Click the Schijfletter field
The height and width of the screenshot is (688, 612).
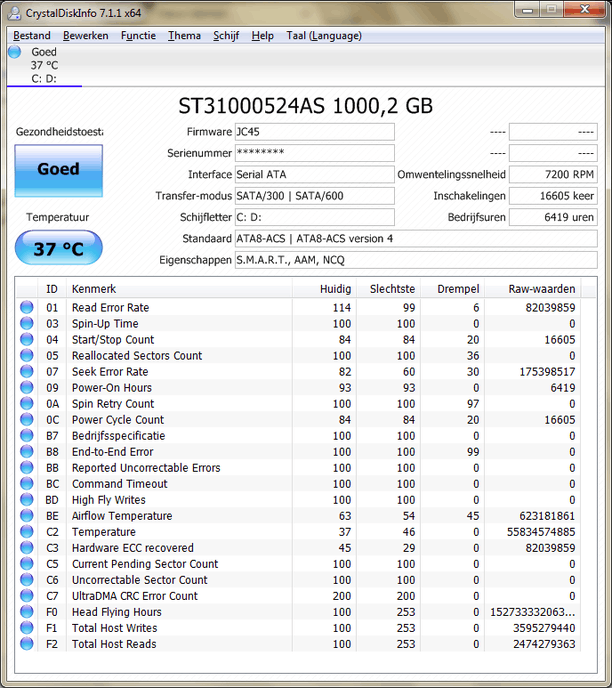point(315,217)
